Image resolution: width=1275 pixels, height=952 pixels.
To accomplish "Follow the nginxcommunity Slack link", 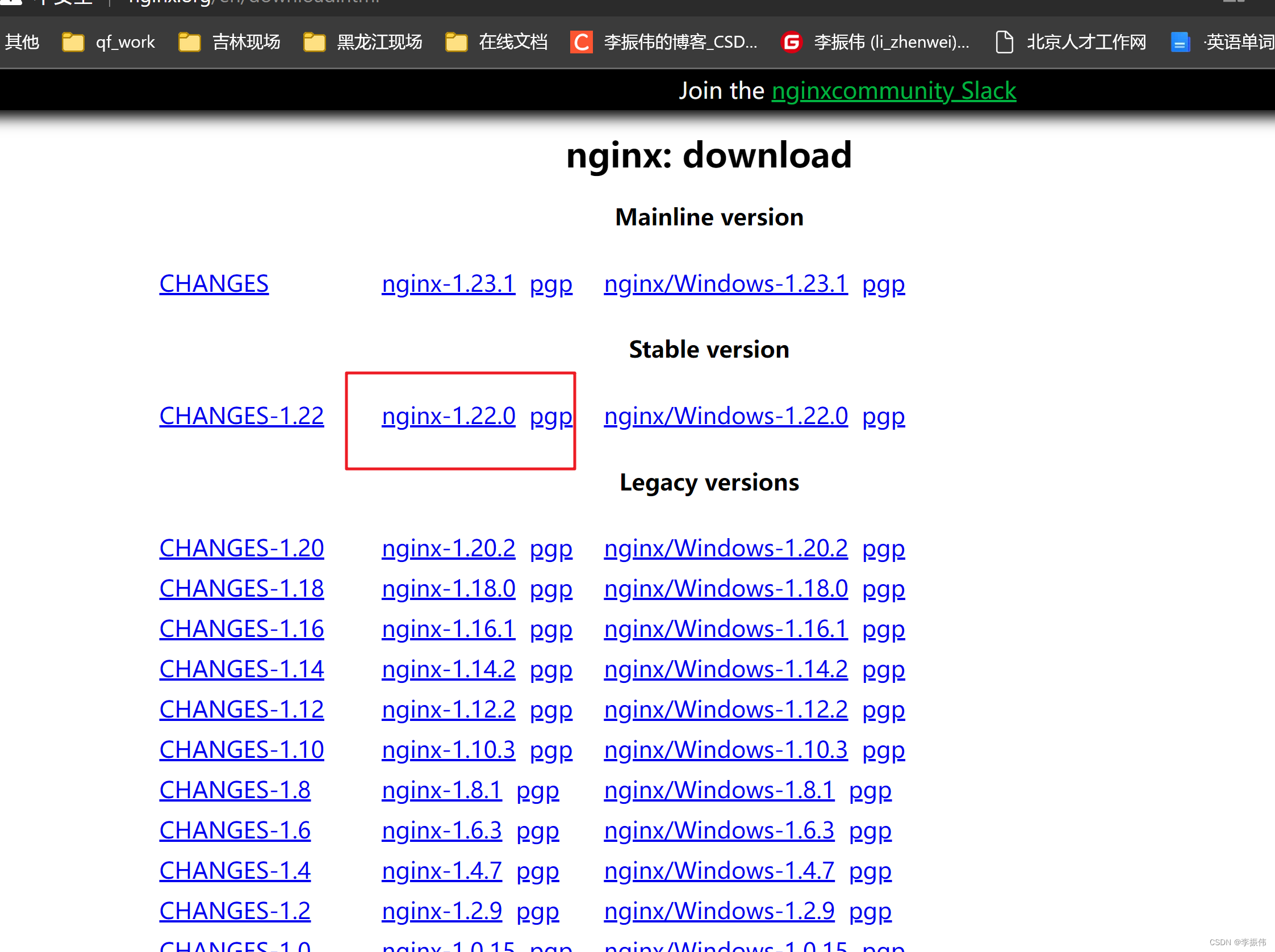I will click(894, 91).
